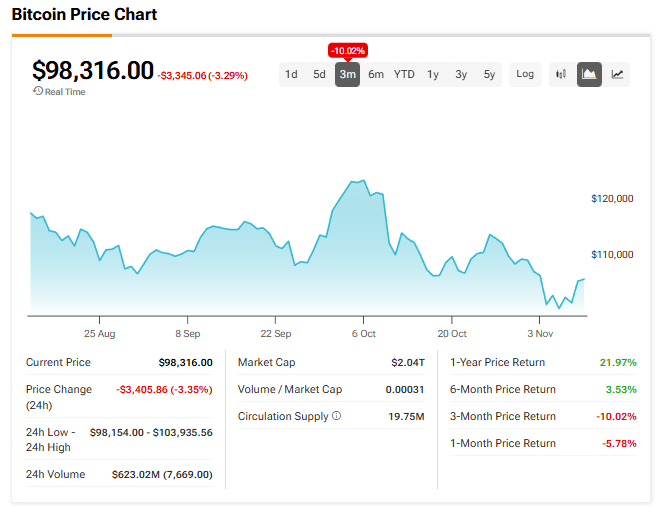Click the $98,316.00 headline price
662x516 pixels.
pos(93,70)
